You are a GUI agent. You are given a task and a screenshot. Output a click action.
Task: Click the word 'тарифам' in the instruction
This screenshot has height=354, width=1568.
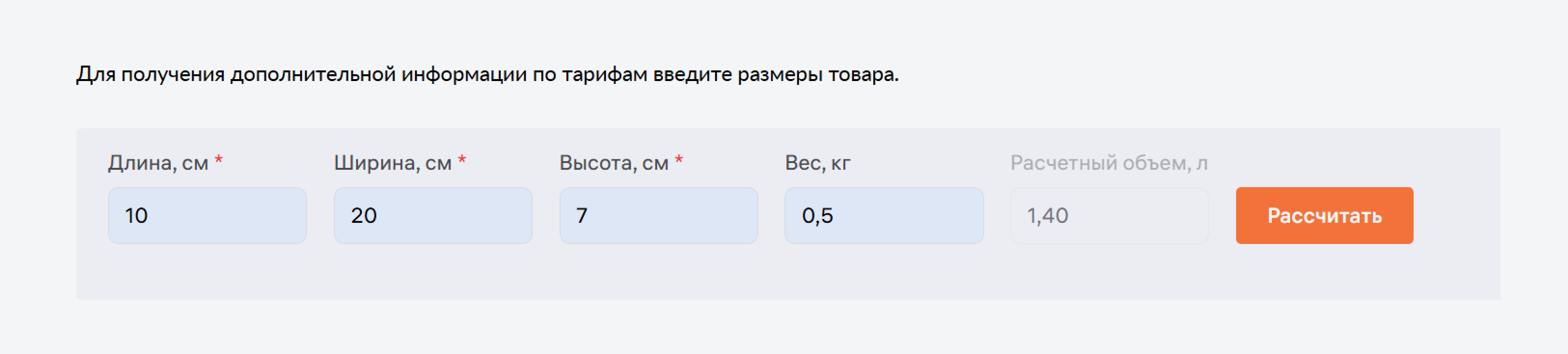coord(605,75)
